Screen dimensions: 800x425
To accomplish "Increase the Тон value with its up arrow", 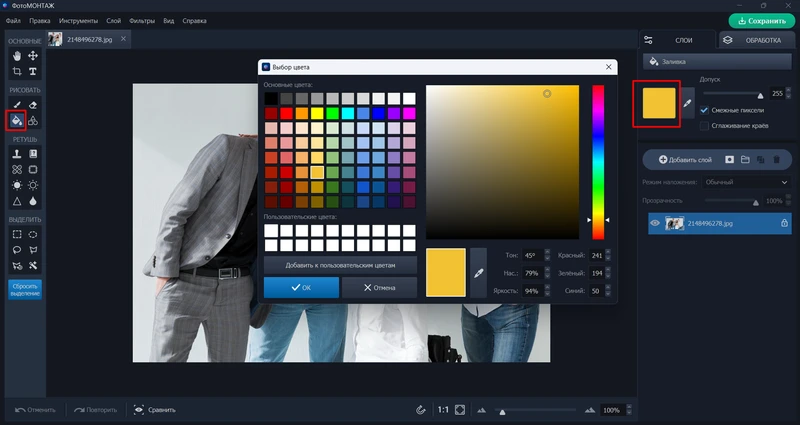I will 547,252.
